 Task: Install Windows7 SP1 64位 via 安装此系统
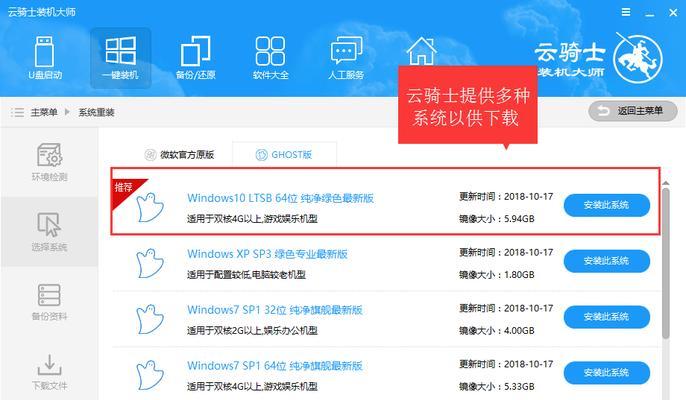(606, 372)
